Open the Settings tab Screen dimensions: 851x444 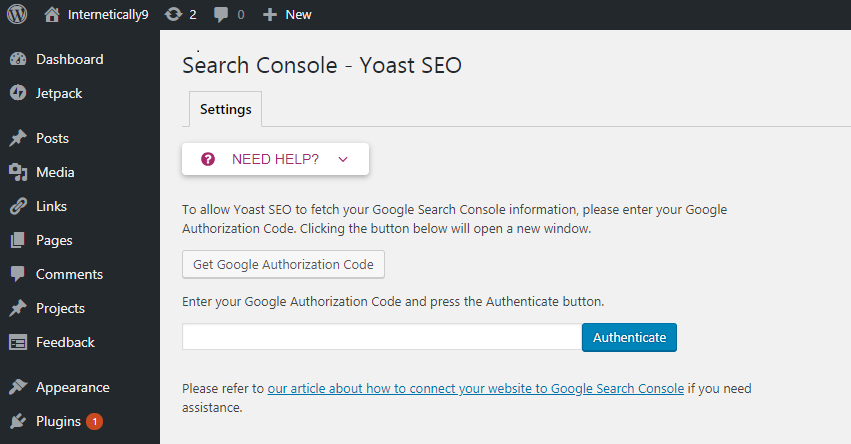[225, 109]
